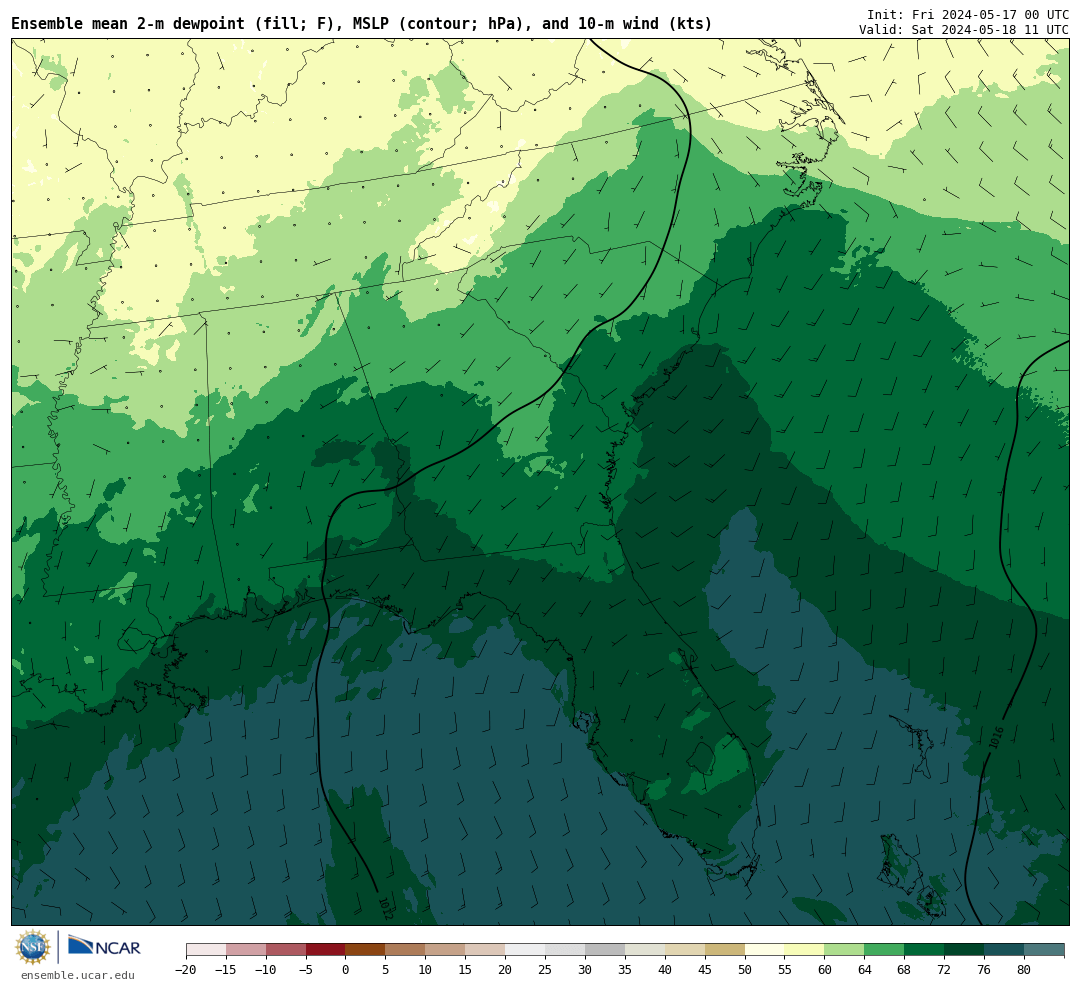Pick the pale yellow swatch between 55 and 60

(x=804, y=950)
